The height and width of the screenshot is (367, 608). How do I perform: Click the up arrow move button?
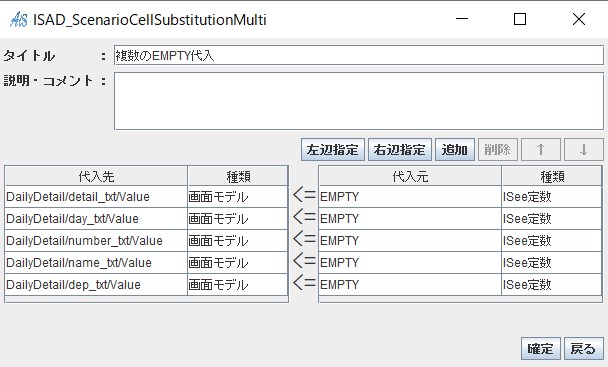(541, 149)
